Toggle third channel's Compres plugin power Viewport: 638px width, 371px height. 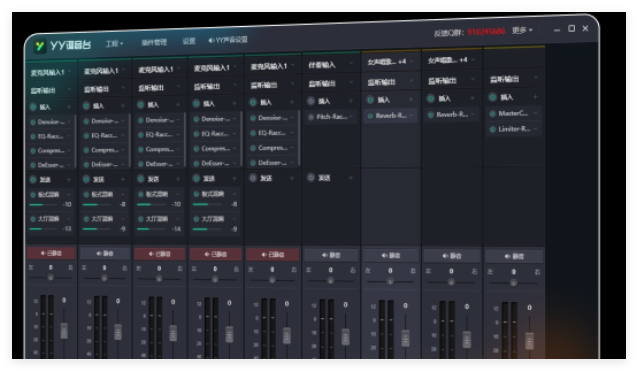[141, 149]
